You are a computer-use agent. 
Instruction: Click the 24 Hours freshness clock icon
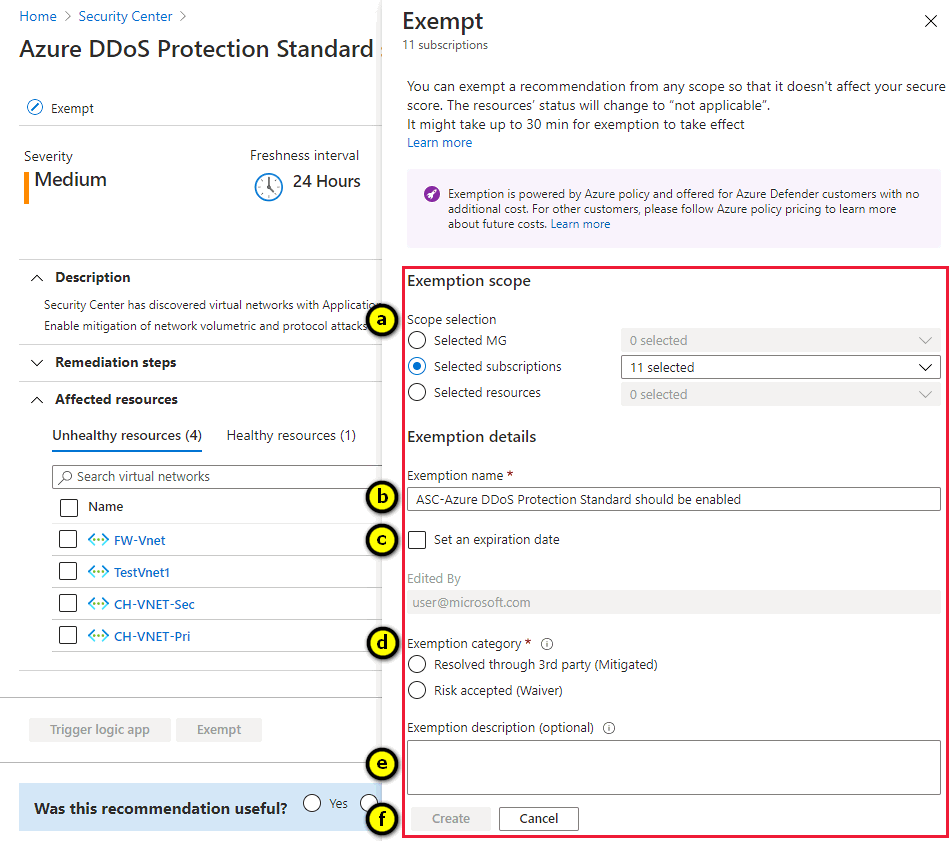point(269,186)
